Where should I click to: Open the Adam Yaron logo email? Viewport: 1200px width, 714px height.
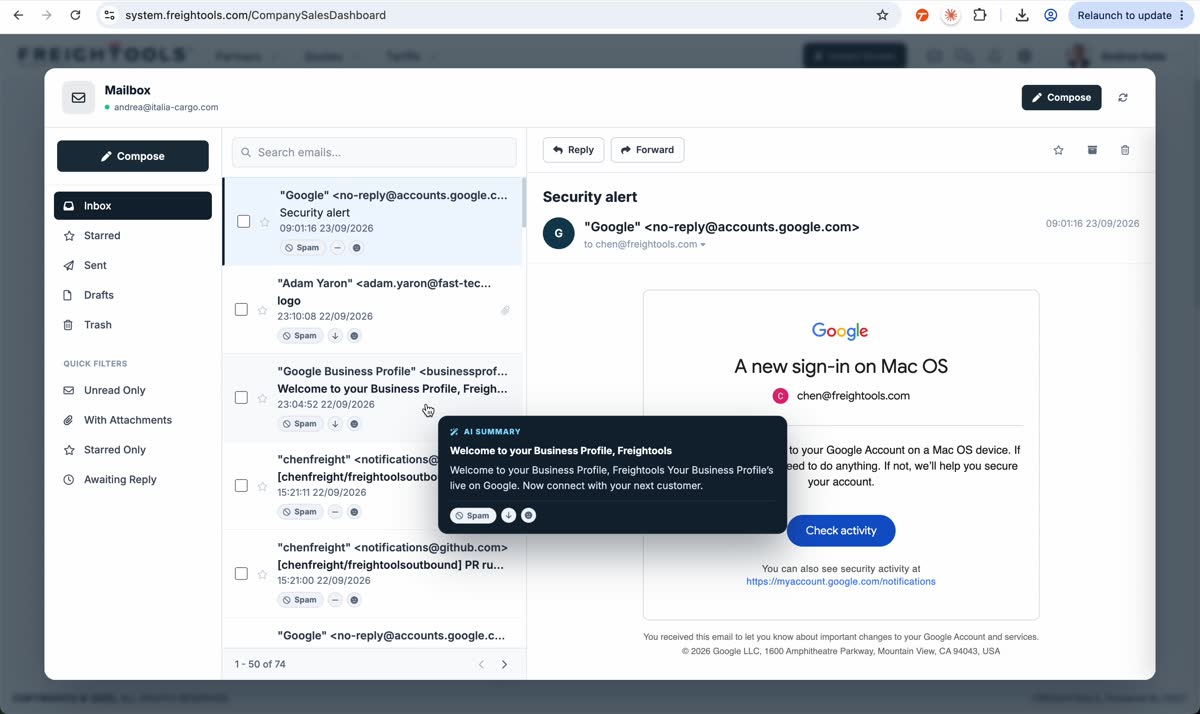(x=372, y=310)
